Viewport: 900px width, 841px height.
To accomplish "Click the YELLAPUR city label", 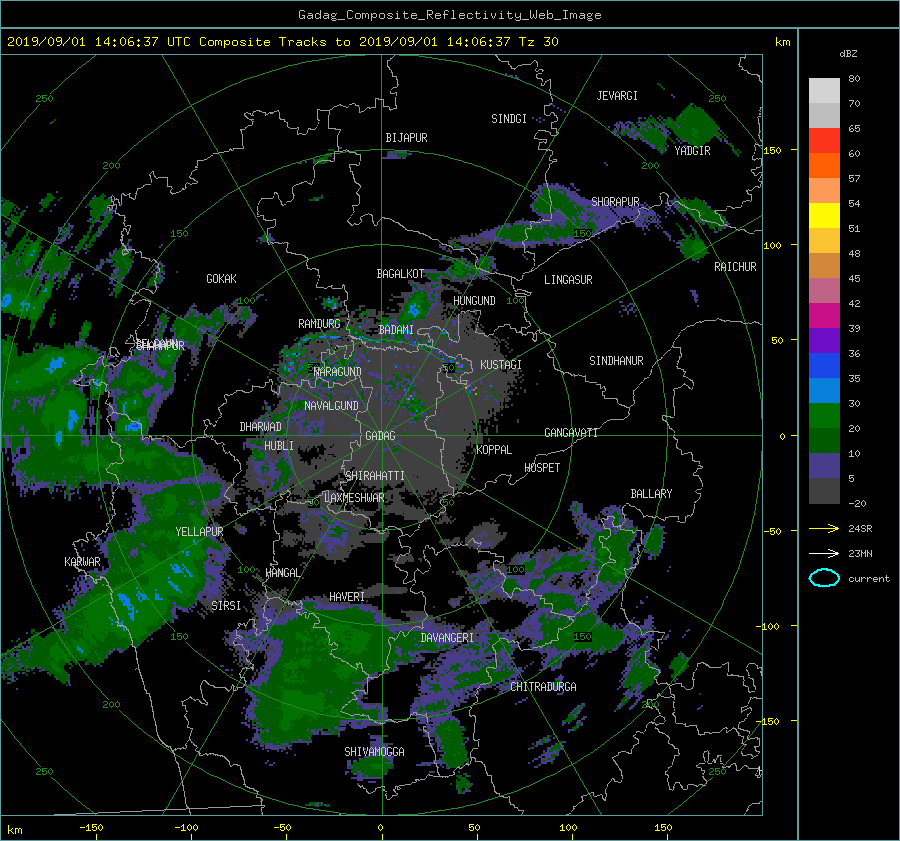I will click(x=199, y=532).
